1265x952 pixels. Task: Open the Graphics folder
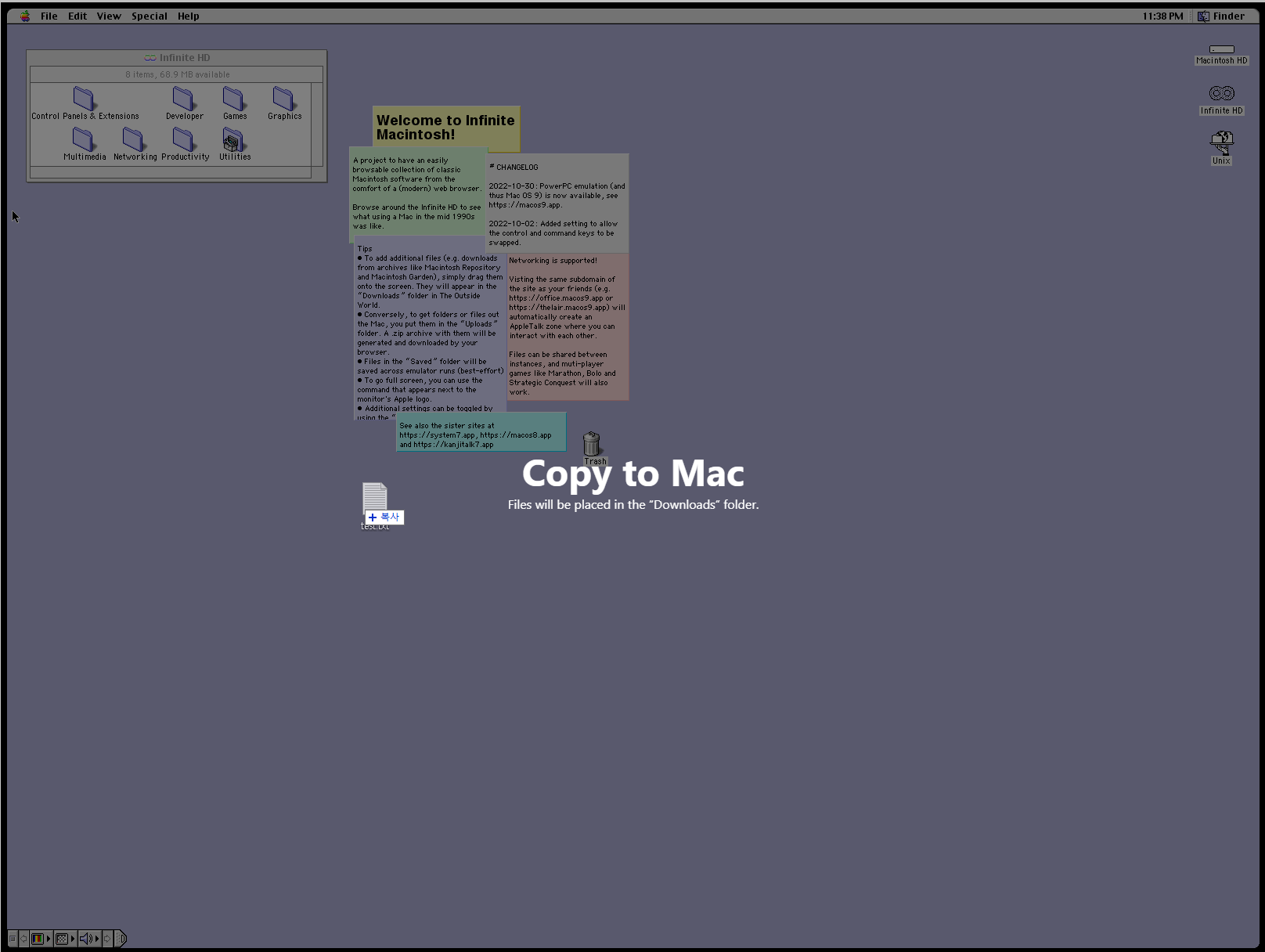point(284,103)
